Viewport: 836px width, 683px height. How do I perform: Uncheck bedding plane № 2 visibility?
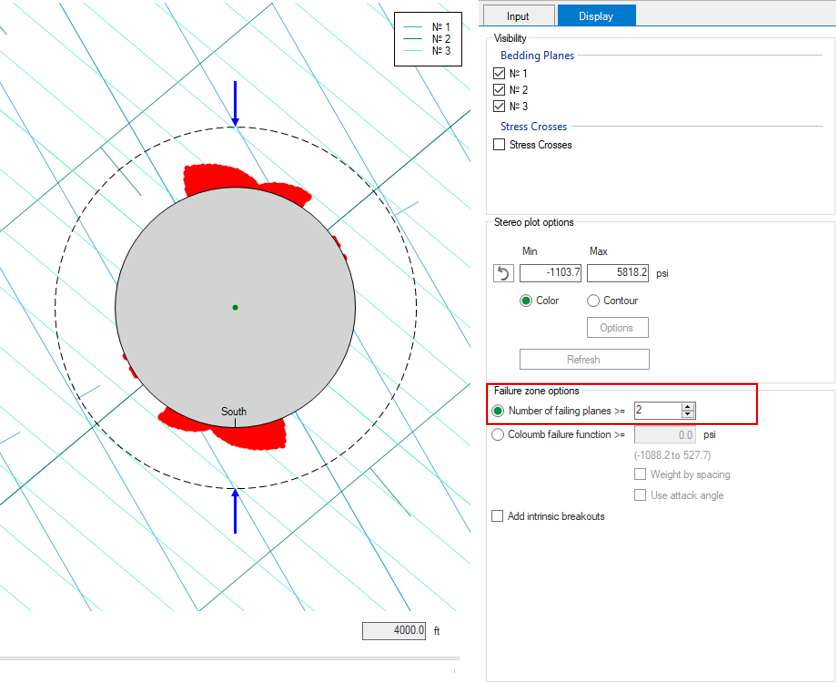pos(500,90)
